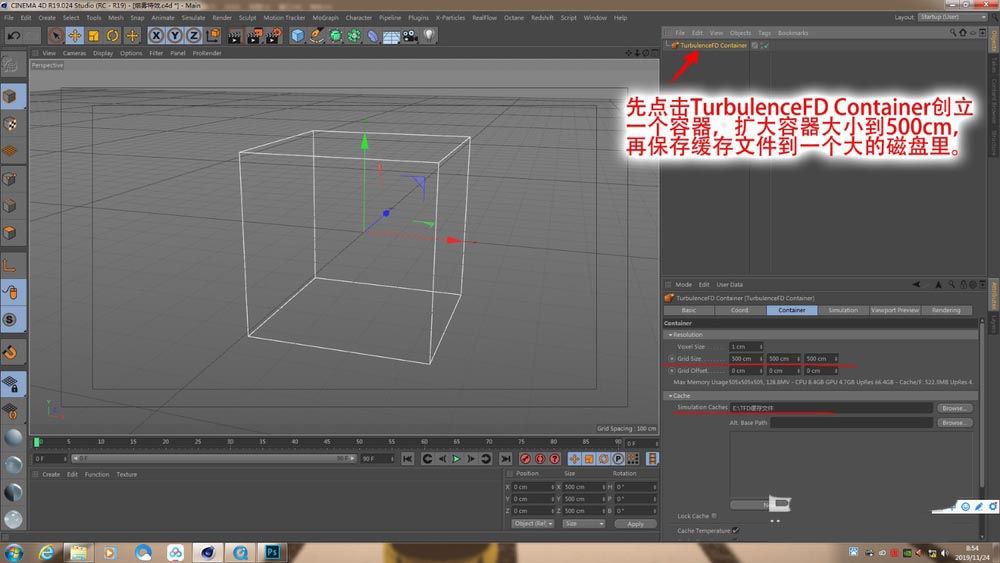Open the spline Pen tool
Viewport: 1000px width, 563px height.
pos(316,36)
